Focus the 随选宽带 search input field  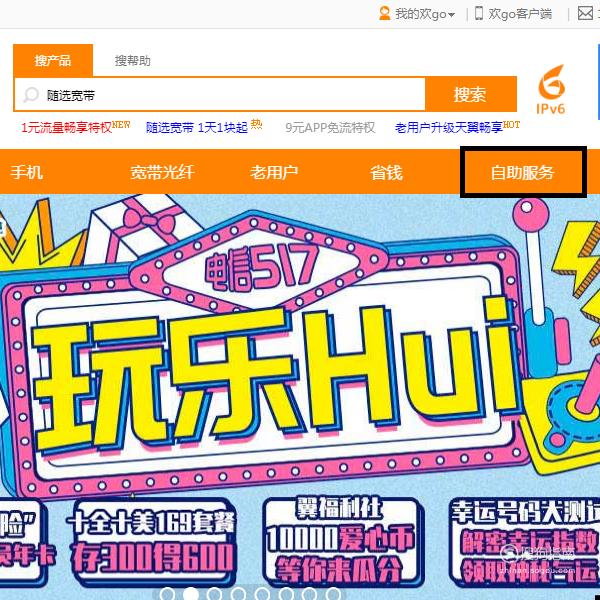pyautogui.click(x=220, y=95)
